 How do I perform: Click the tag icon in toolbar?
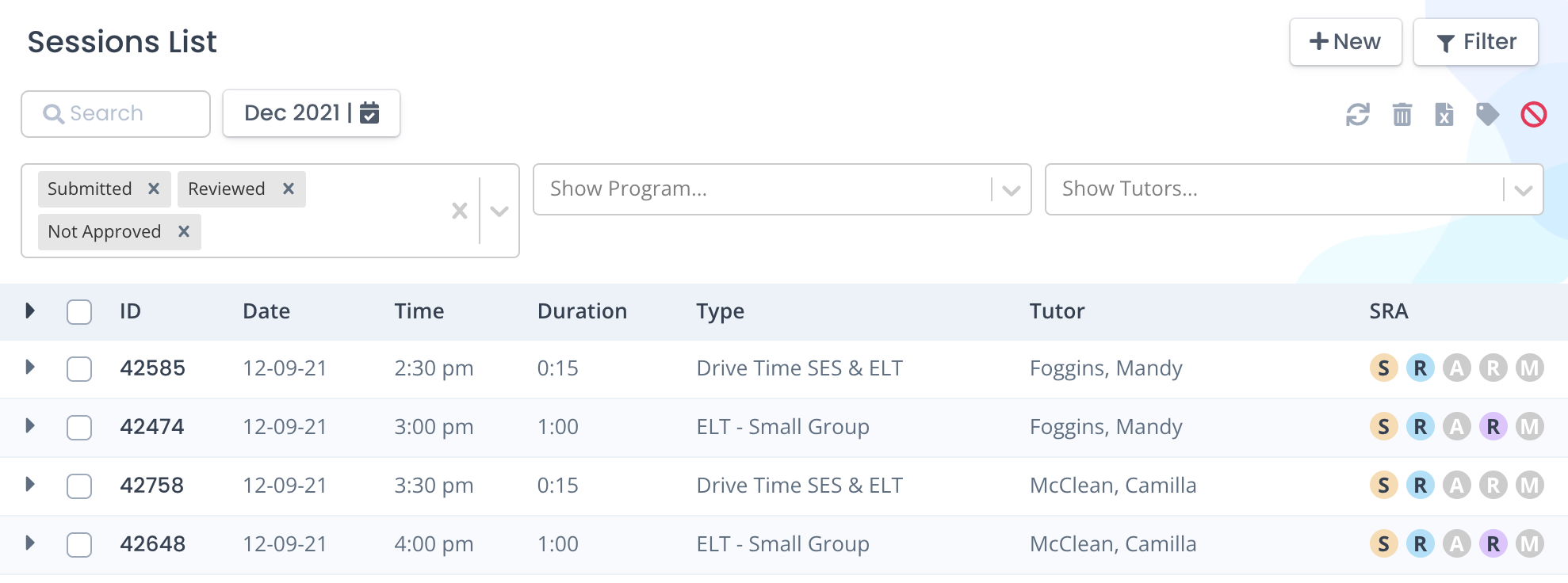pos(1488,115)
